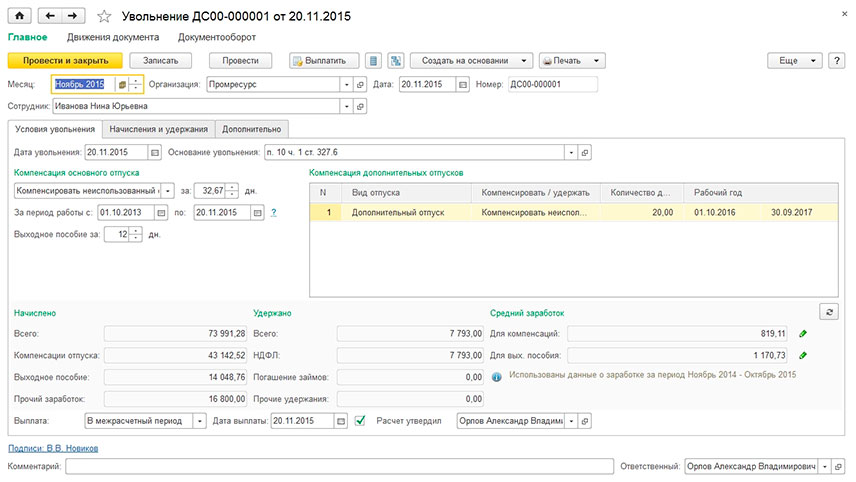Open the Сотрудник card with its open icon
The image size is (856, 482).
360,106
